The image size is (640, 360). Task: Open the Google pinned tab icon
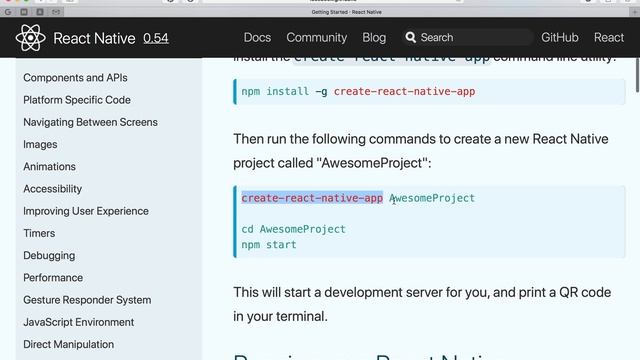[8, 12]
